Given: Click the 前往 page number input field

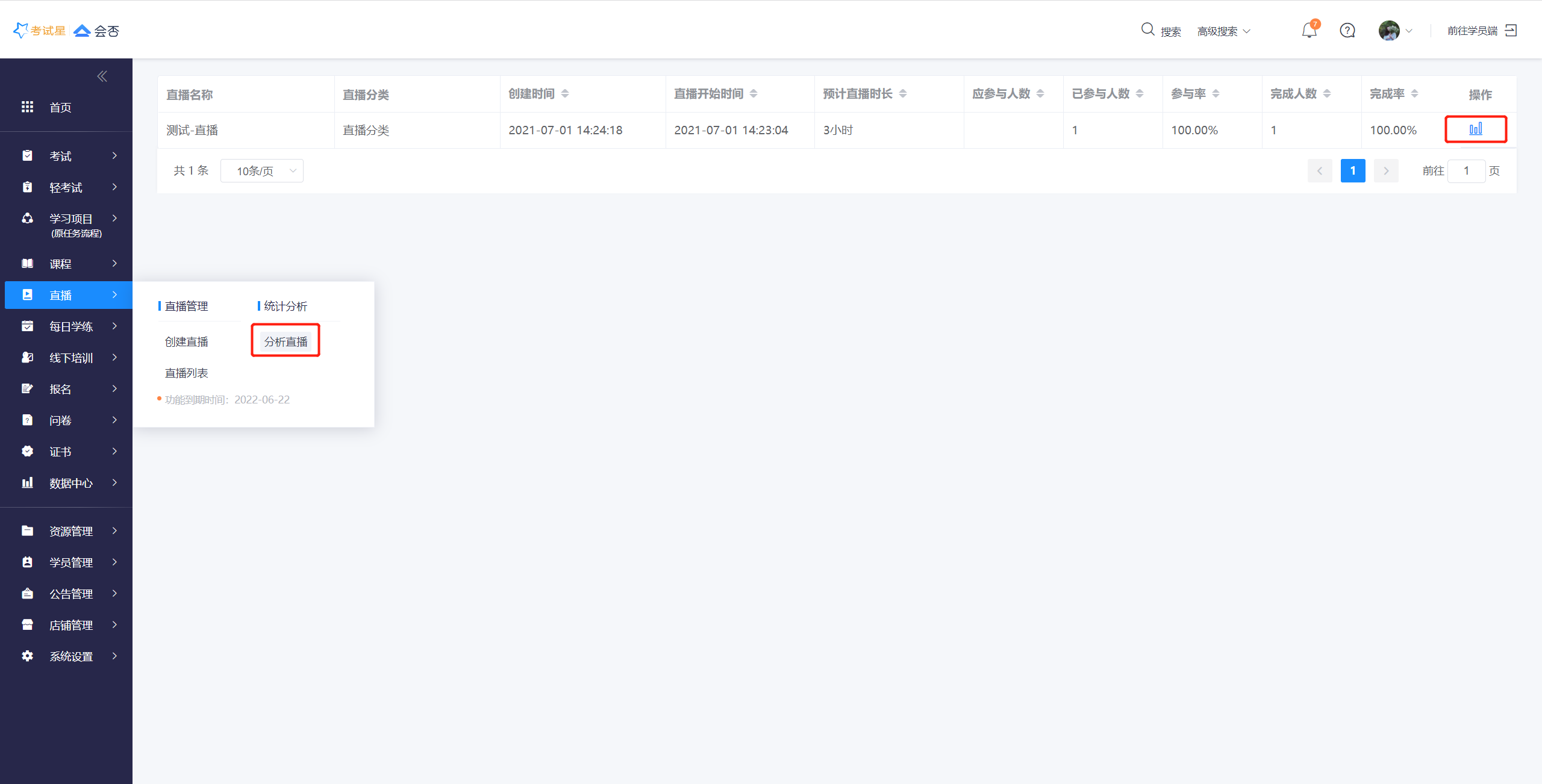Looking at the screenshot, I should click(x=1466, y=171).
